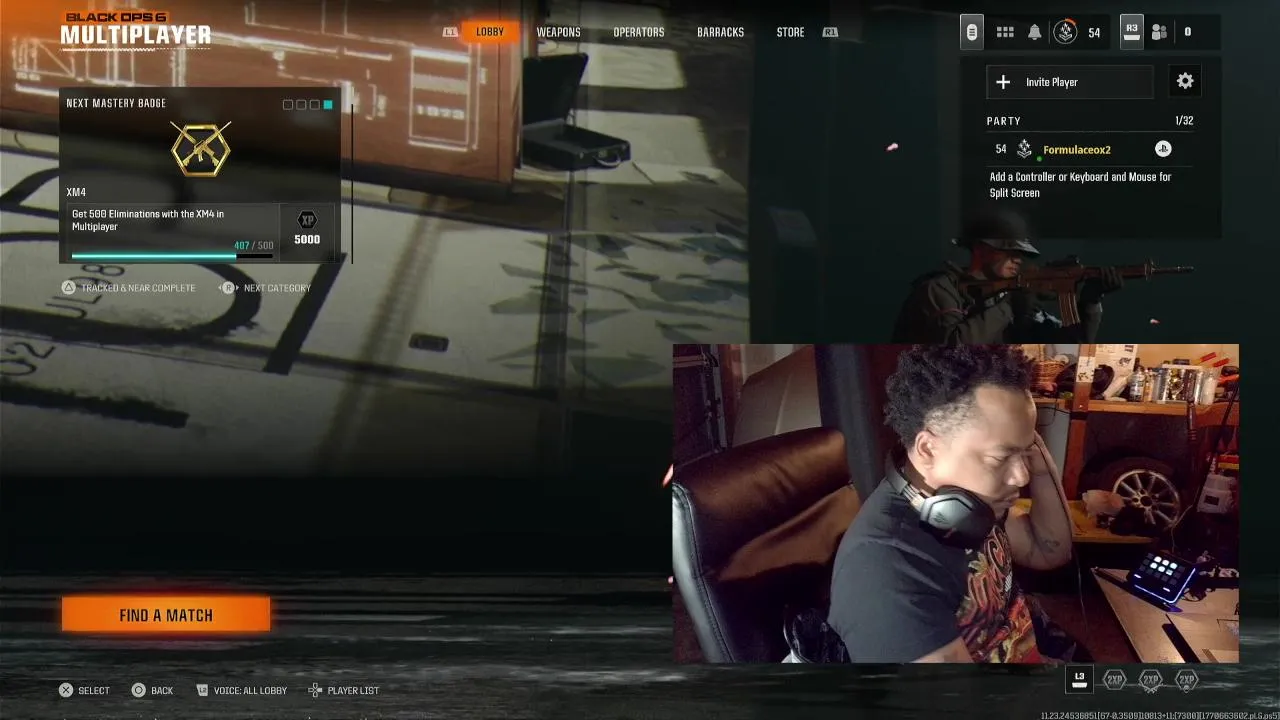
Task: Click the plus icon beside Invite Player
Action: click(1003, 82)
